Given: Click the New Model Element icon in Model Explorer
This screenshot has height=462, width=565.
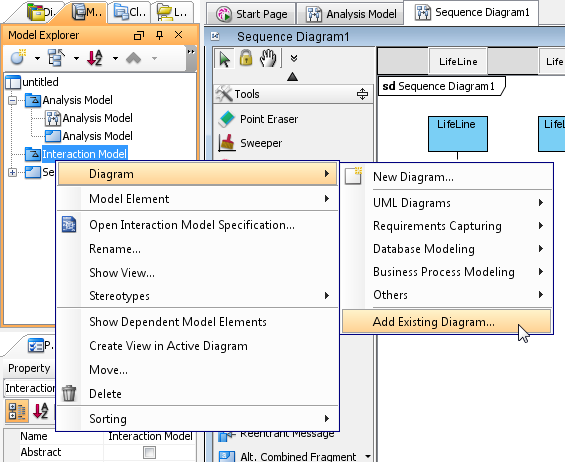Looking at the screenshot, I should 18,58.
